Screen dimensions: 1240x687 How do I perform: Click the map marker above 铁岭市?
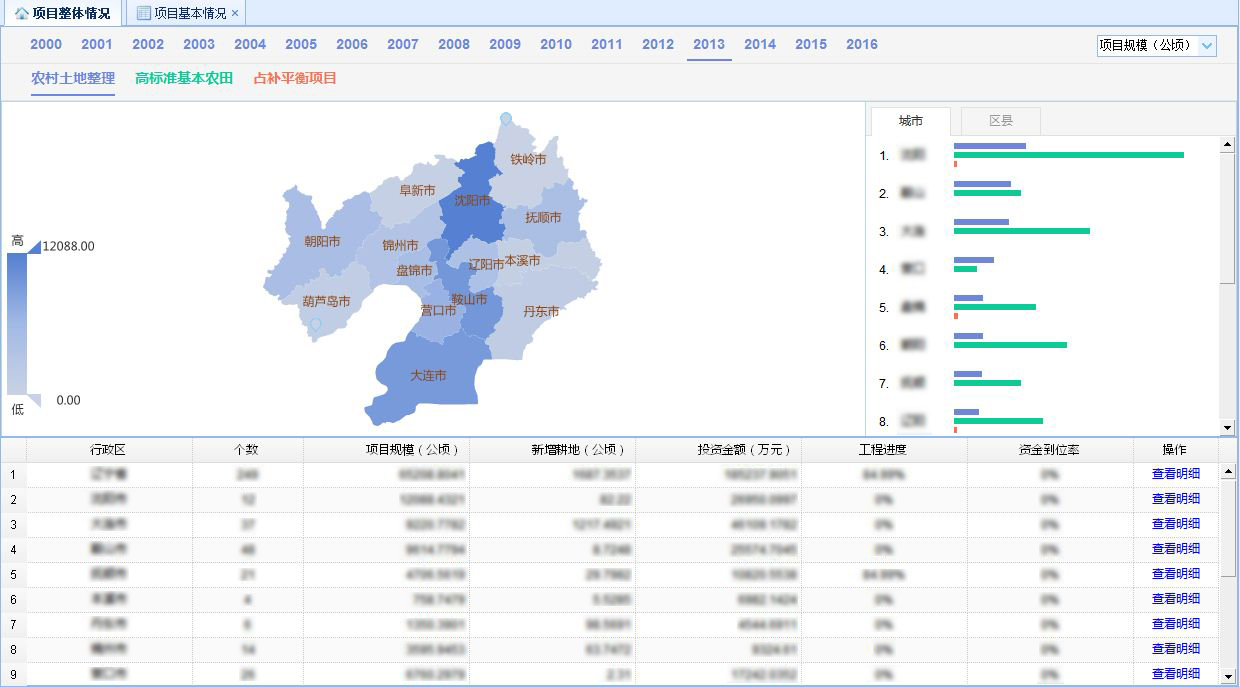pyautogui.click(x=506, y=118)
